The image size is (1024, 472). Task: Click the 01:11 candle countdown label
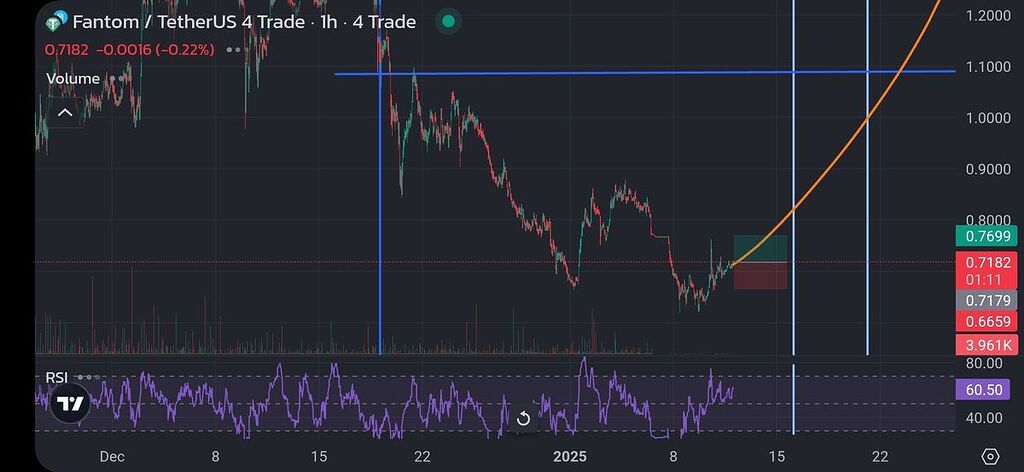pyautogui.click(x=986, y=280)
